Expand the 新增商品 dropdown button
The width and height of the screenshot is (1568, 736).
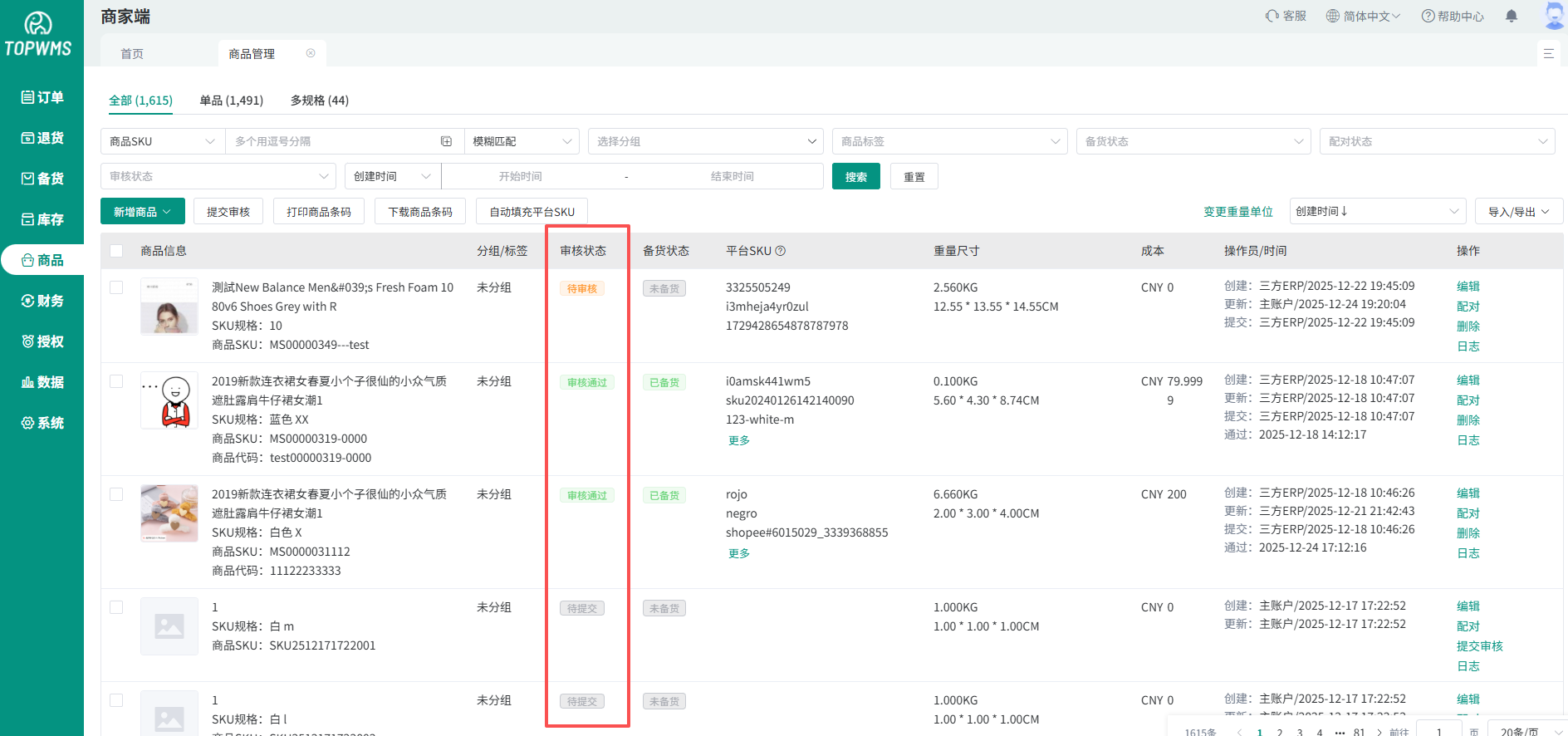coord(142,212)
